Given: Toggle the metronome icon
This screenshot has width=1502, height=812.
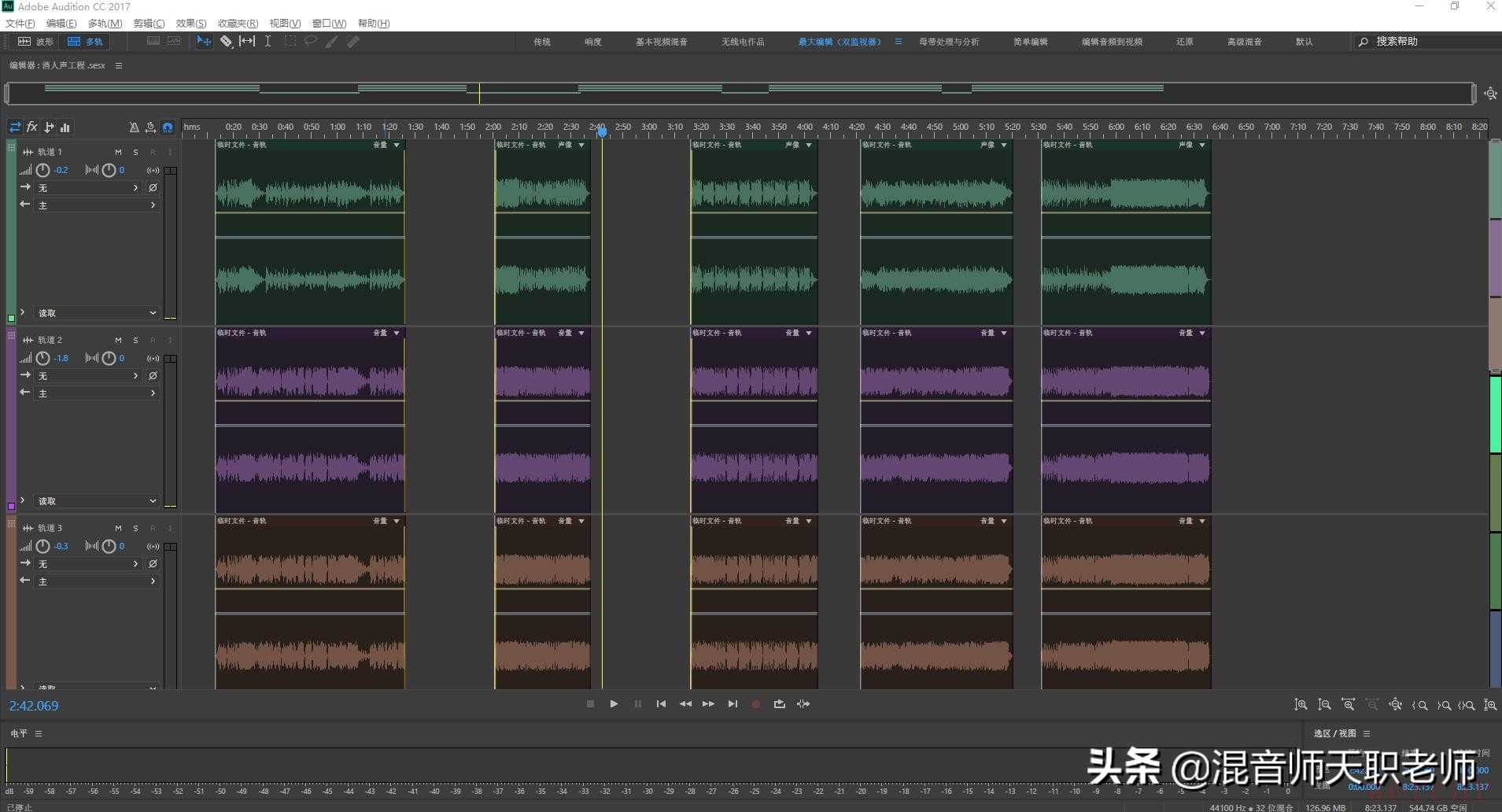Looking at the screenshot, I should (134, 127).
